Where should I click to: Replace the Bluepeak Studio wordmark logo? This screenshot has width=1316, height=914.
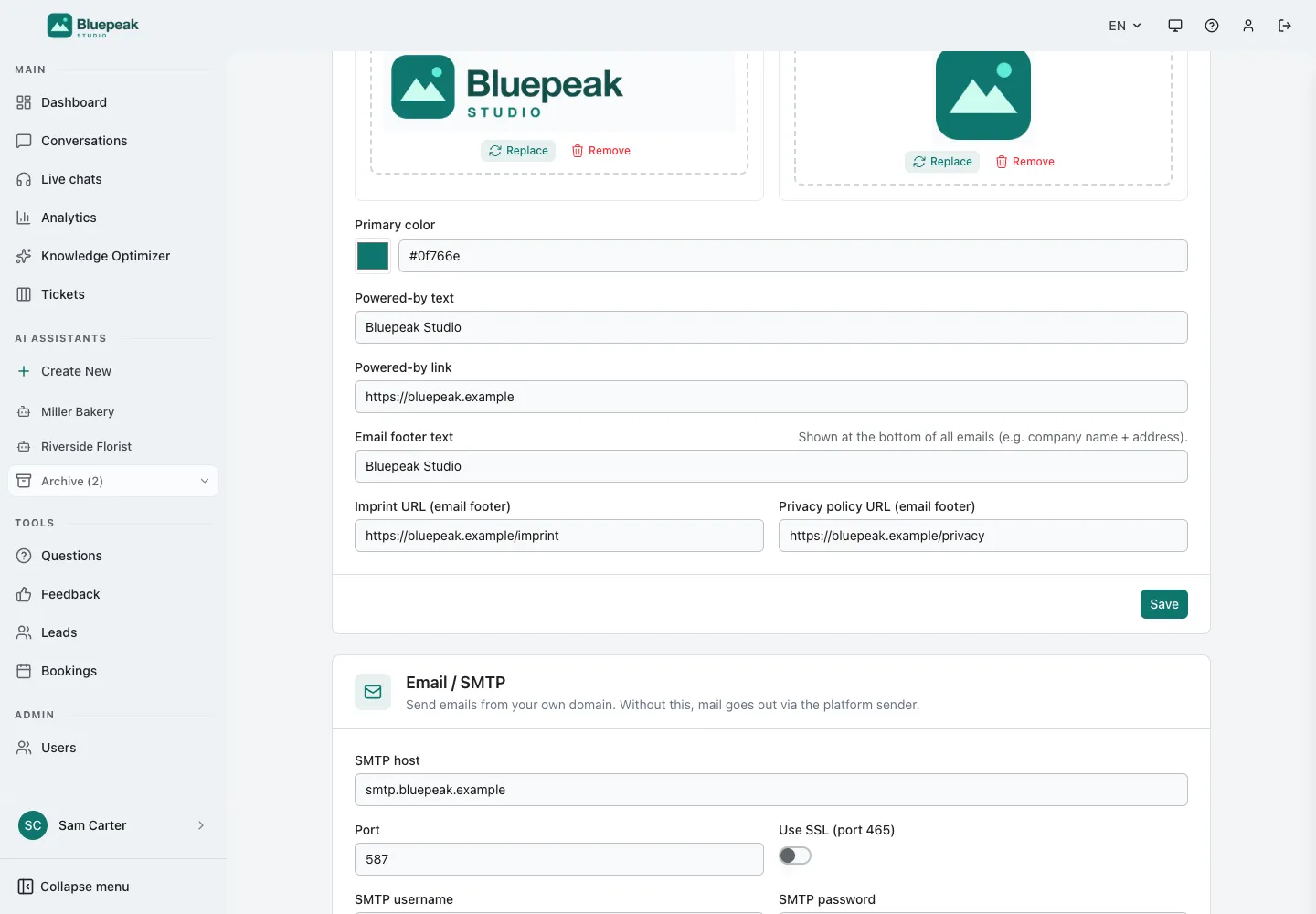(x=518, y=151)
